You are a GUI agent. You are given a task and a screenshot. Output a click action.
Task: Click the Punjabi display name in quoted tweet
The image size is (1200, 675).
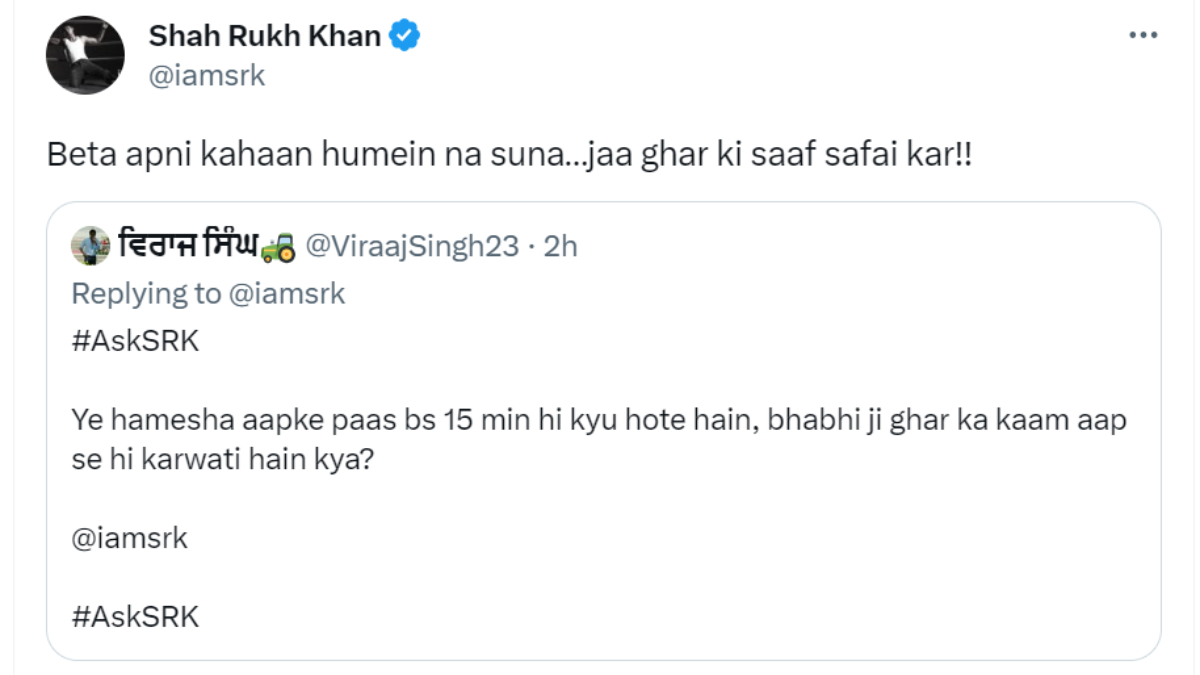click(x=188, y=246)
